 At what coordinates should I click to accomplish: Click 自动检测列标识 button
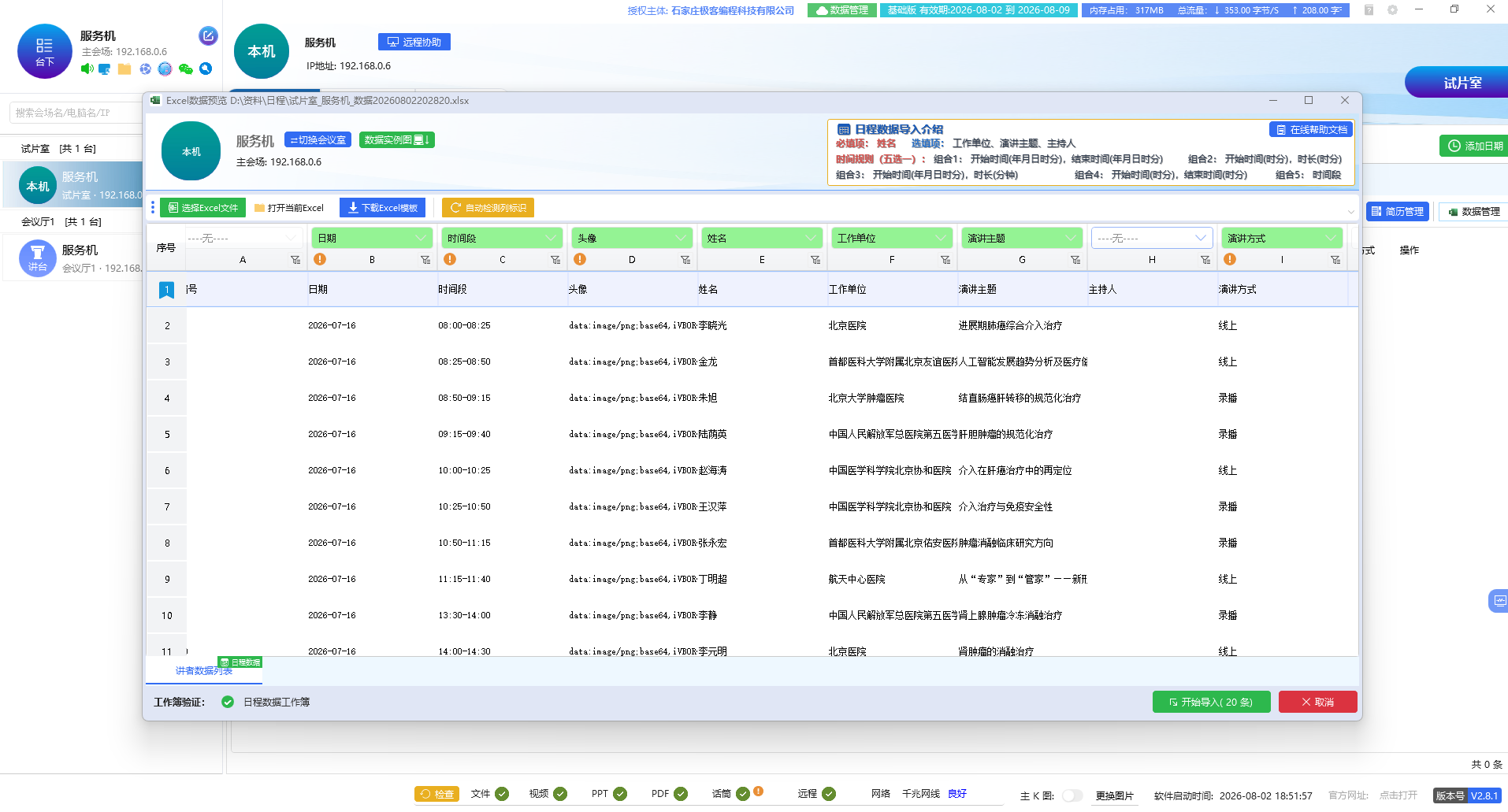click(x=488, y=208)
